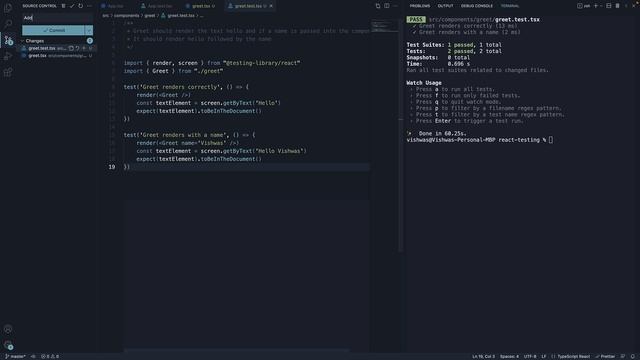Click the Commit button
The height and width of the screenshot is (360, 640).
(53, 30)
